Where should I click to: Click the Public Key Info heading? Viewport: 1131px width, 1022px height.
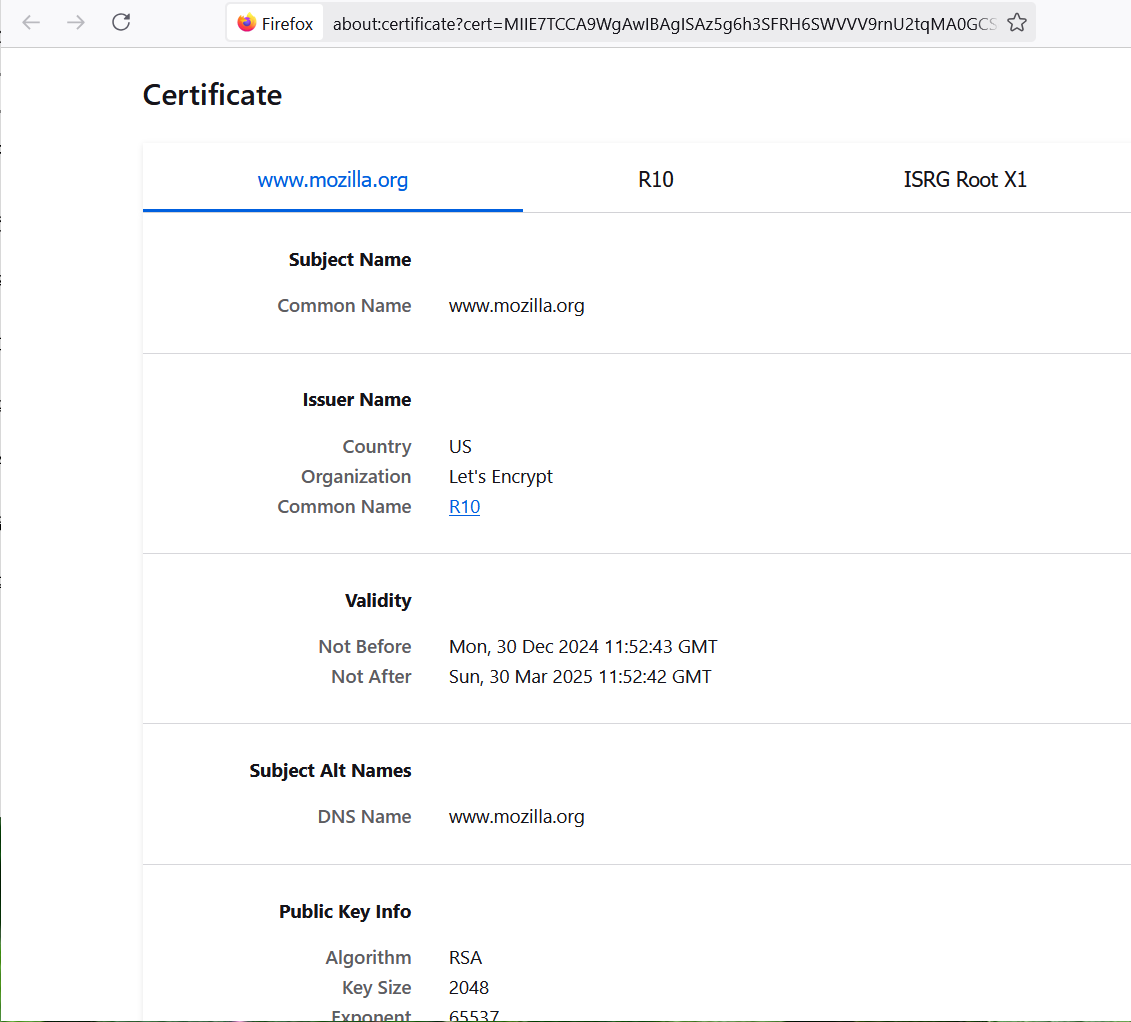(345, 911)
